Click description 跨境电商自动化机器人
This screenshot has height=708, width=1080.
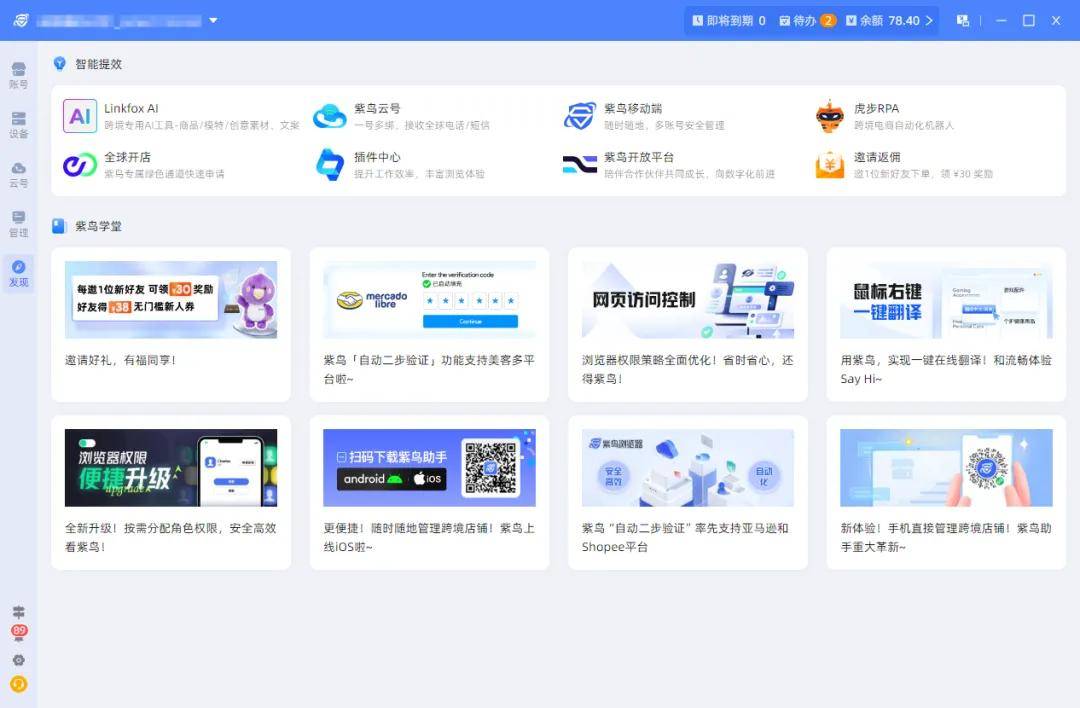click(904, 125)
